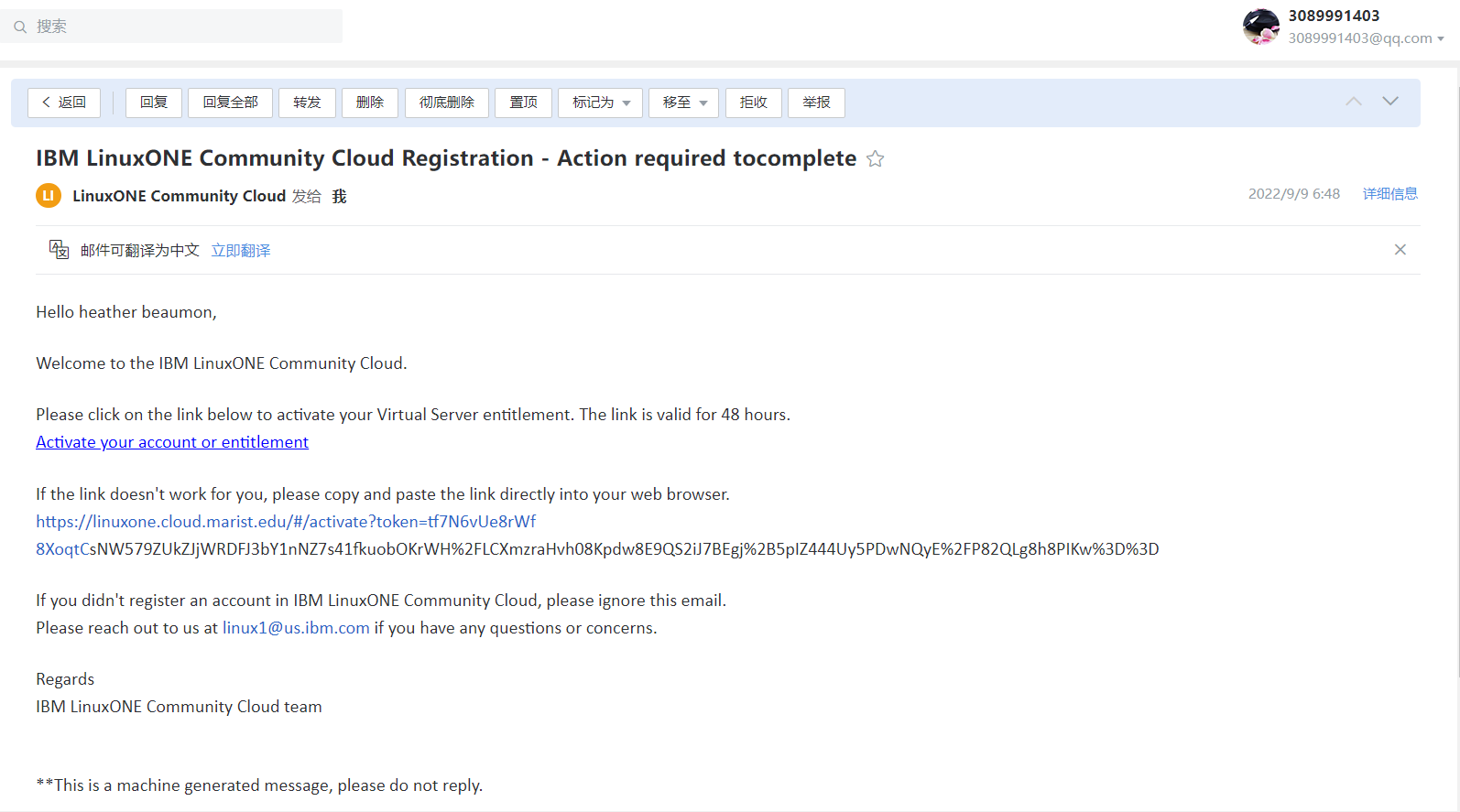This screenshot has width=1460, height=812.
Task: Reply to all with 回复全部
Action: coord(230,103)
